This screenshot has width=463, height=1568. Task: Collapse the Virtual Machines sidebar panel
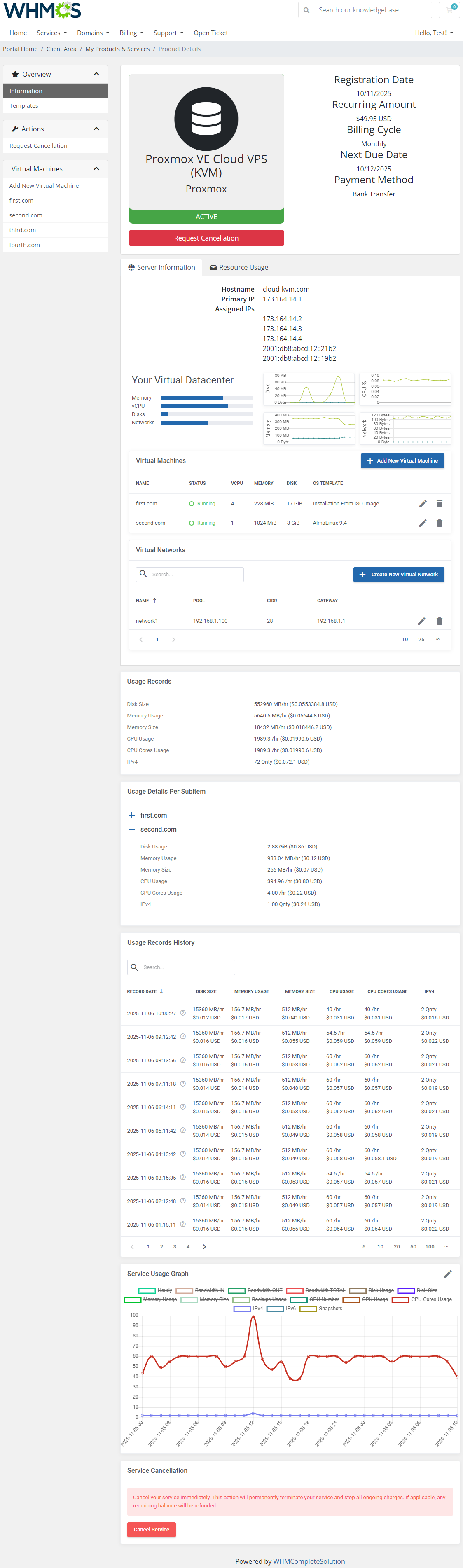tap(96, 169)
